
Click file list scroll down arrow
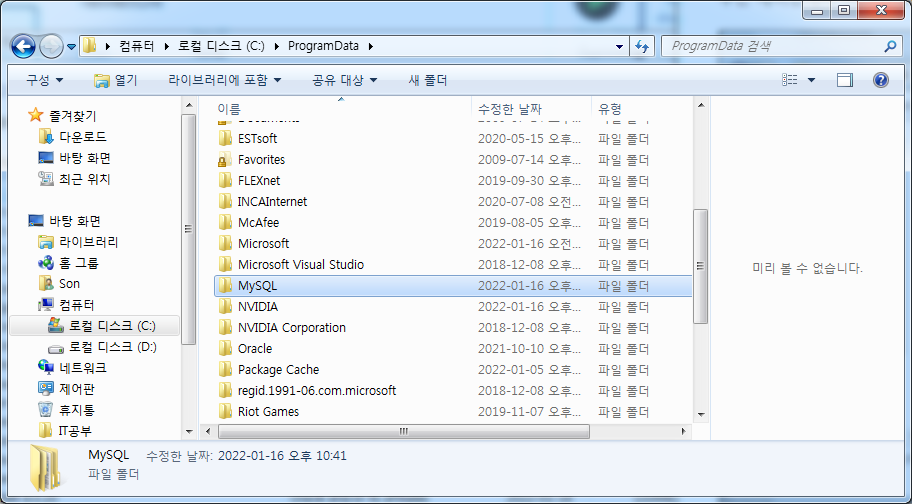tap(701, 414)
